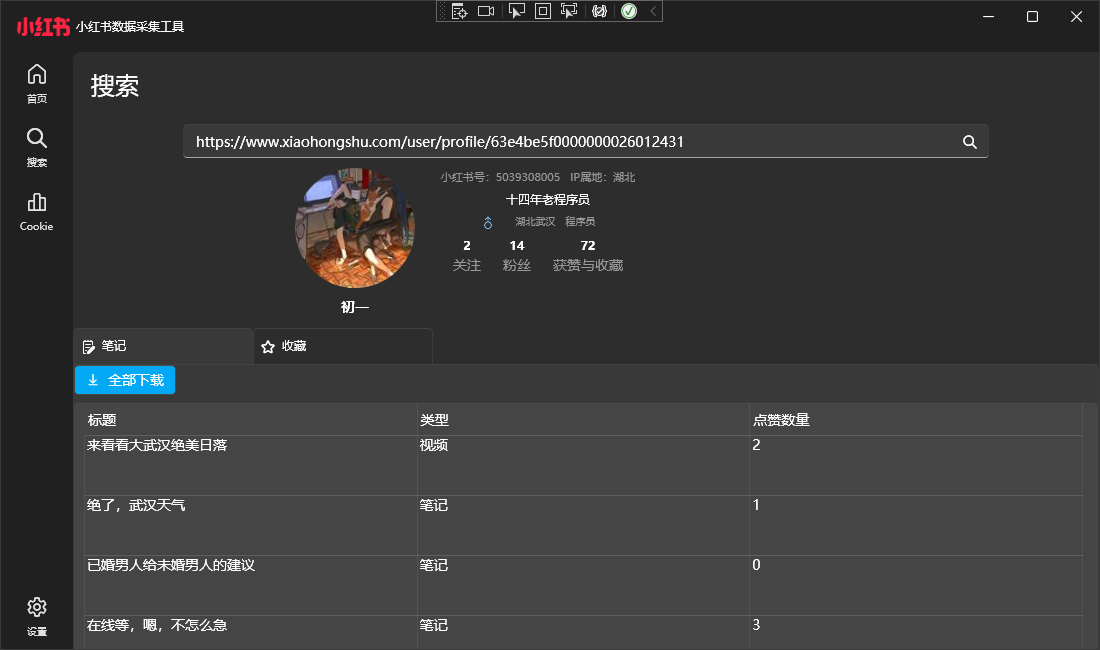Sort by the 点赞数量 column header
The width and height of the screenshot is (1100, 650).
915,420
